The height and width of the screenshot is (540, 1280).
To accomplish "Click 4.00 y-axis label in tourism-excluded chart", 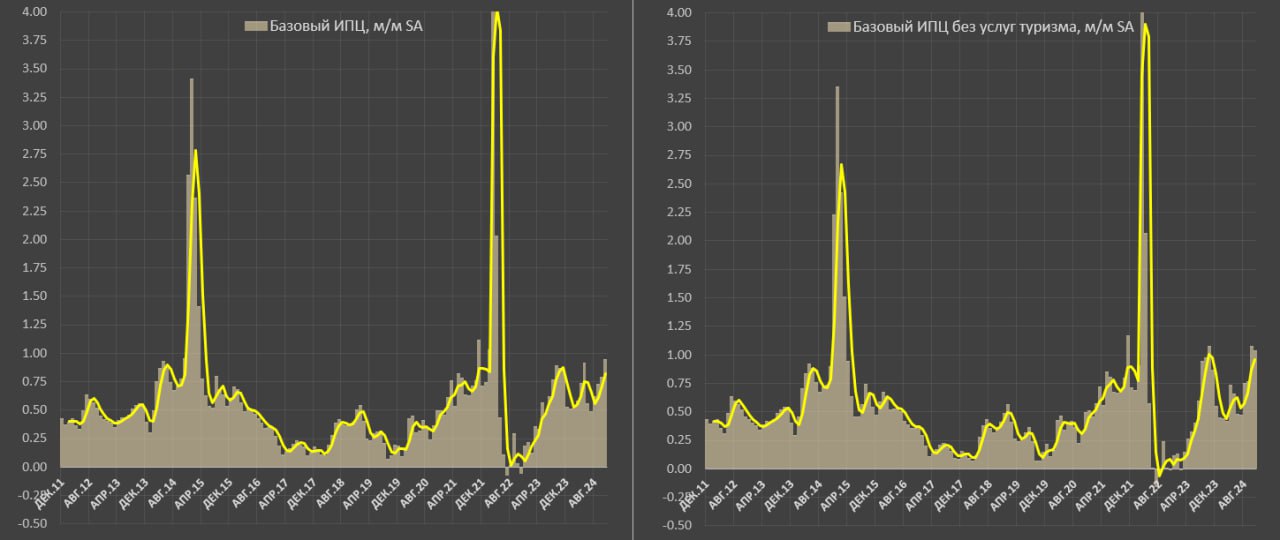I will [676, 13].
